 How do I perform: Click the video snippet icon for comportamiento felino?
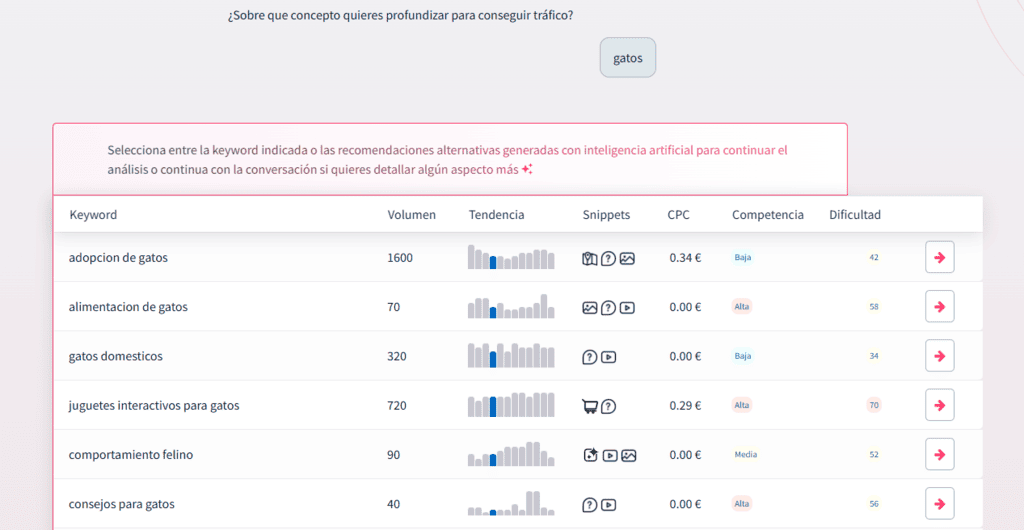coord(610,456)
